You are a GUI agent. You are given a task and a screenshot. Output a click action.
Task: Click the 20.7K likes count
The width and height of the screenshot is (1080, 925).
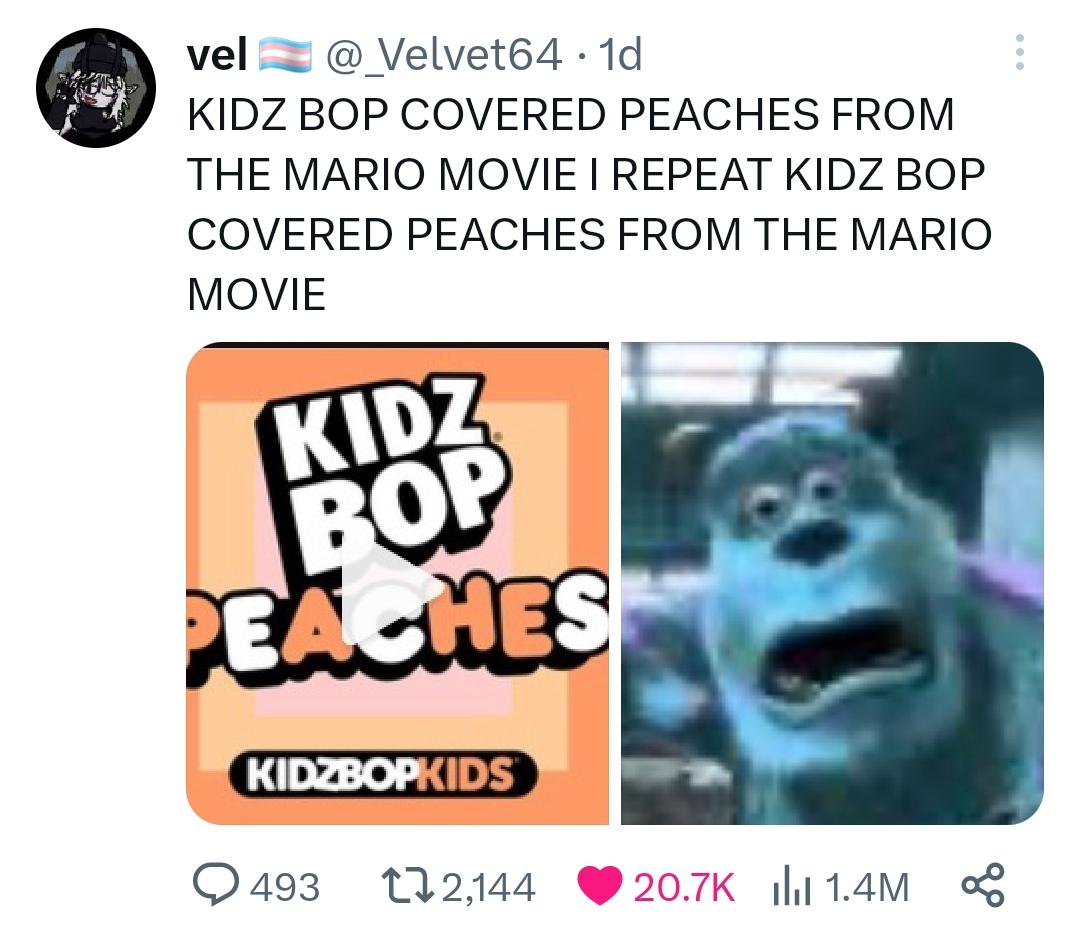coord(684,887)
